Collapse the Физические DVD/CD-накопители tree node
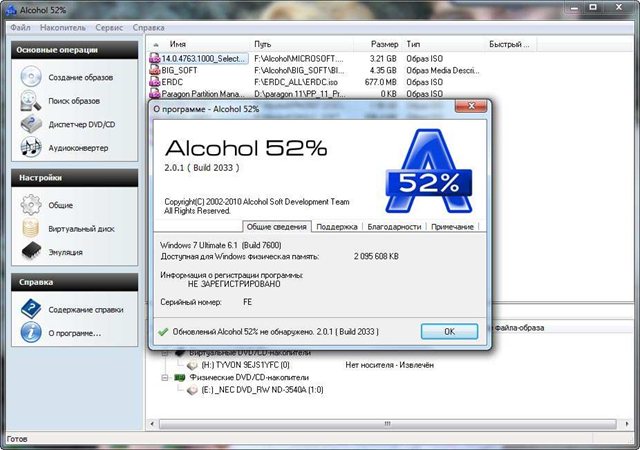Viewport: 640px width, 450px height. tap(164, 378)
